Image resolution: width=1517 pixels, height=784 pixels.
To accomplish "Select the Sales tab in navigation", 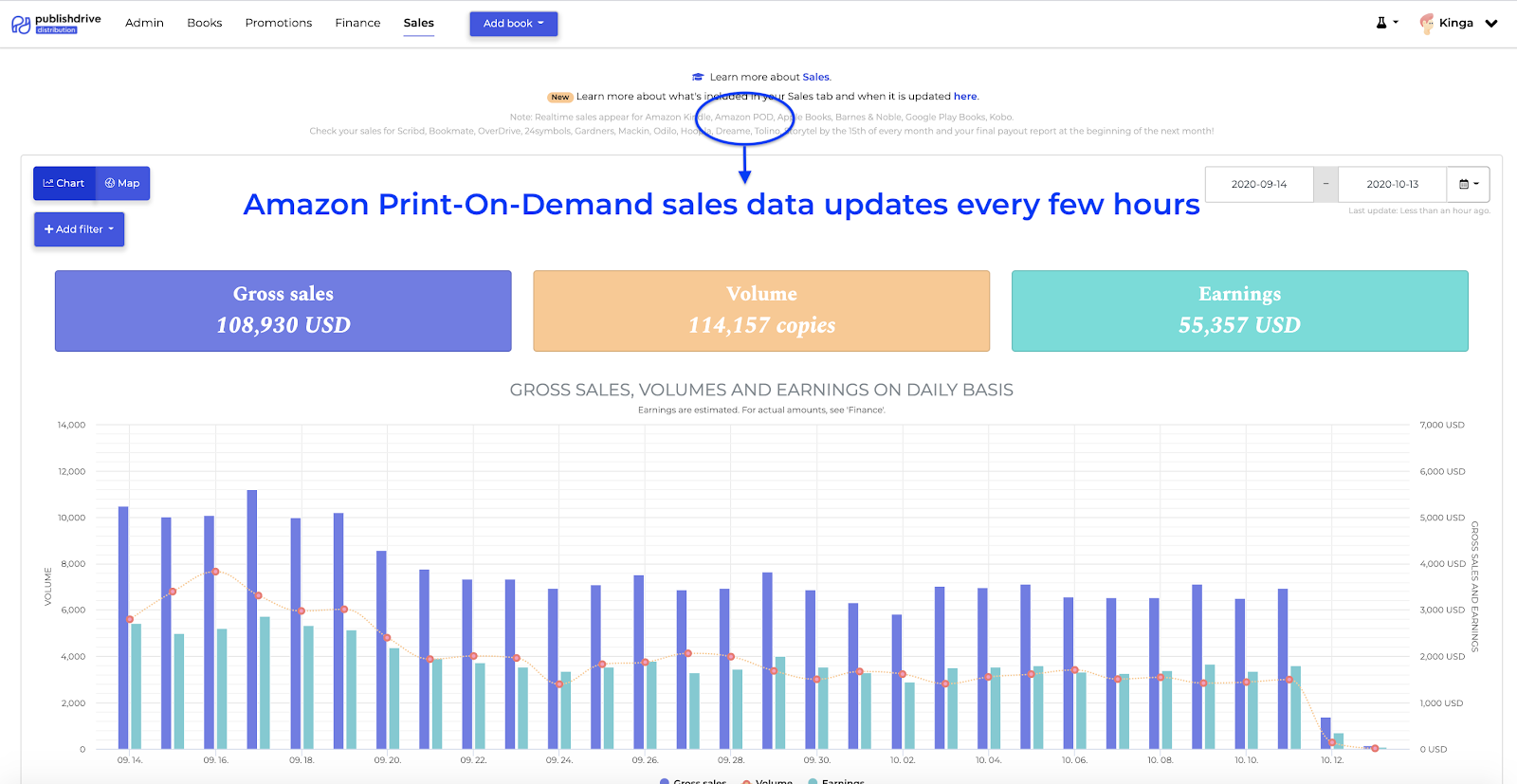I will click(x=419, y=23).
